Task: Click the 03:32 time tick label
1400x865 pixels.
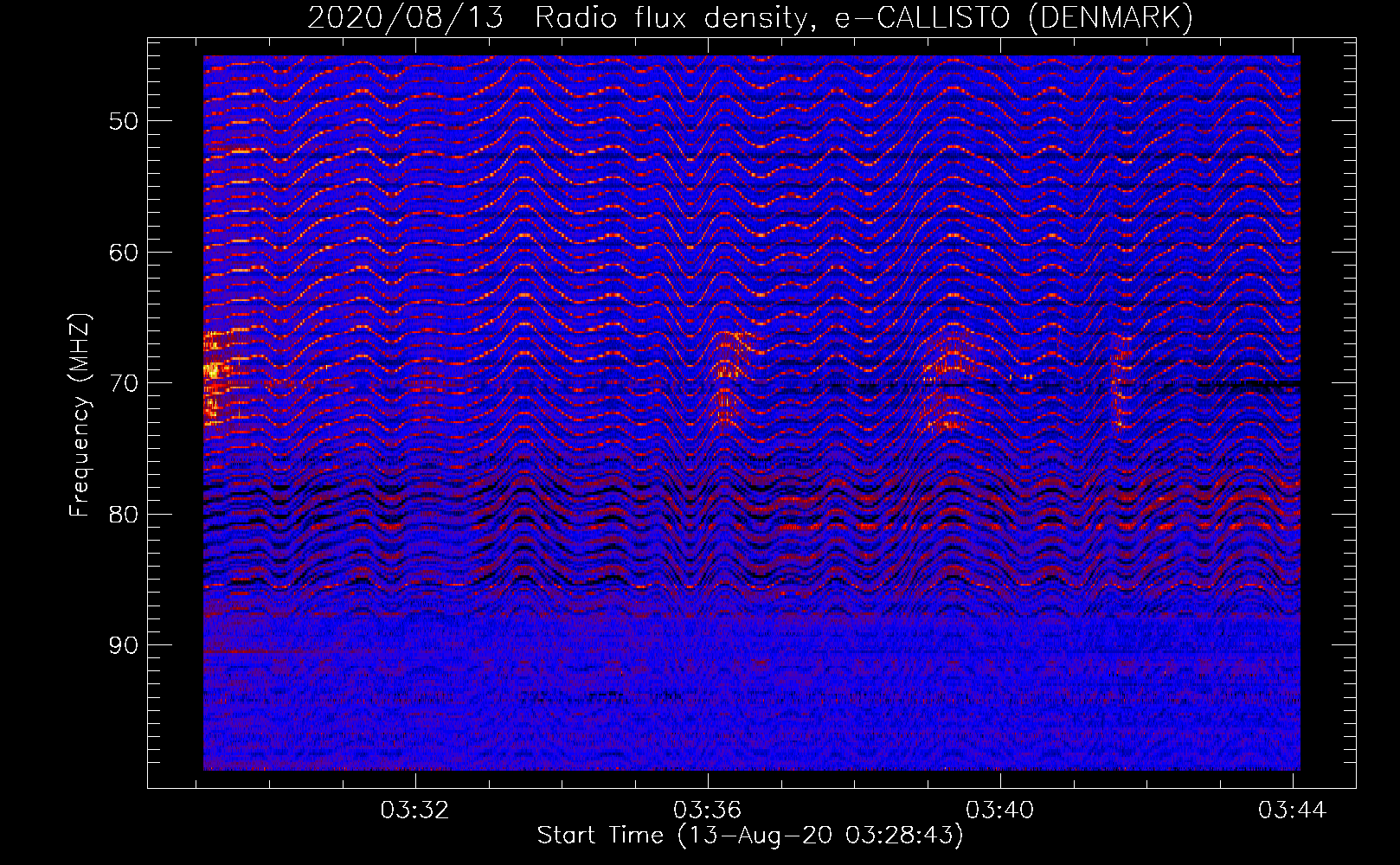Action: point(415,811)
